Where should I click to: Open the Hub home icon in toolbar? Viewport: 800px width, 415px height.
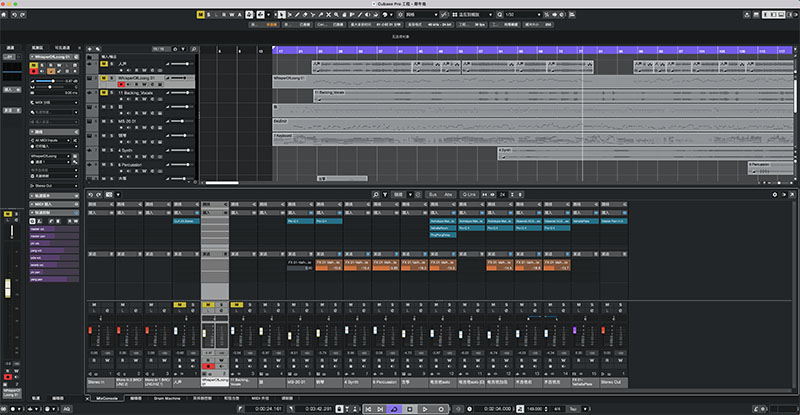pos(4,15)
